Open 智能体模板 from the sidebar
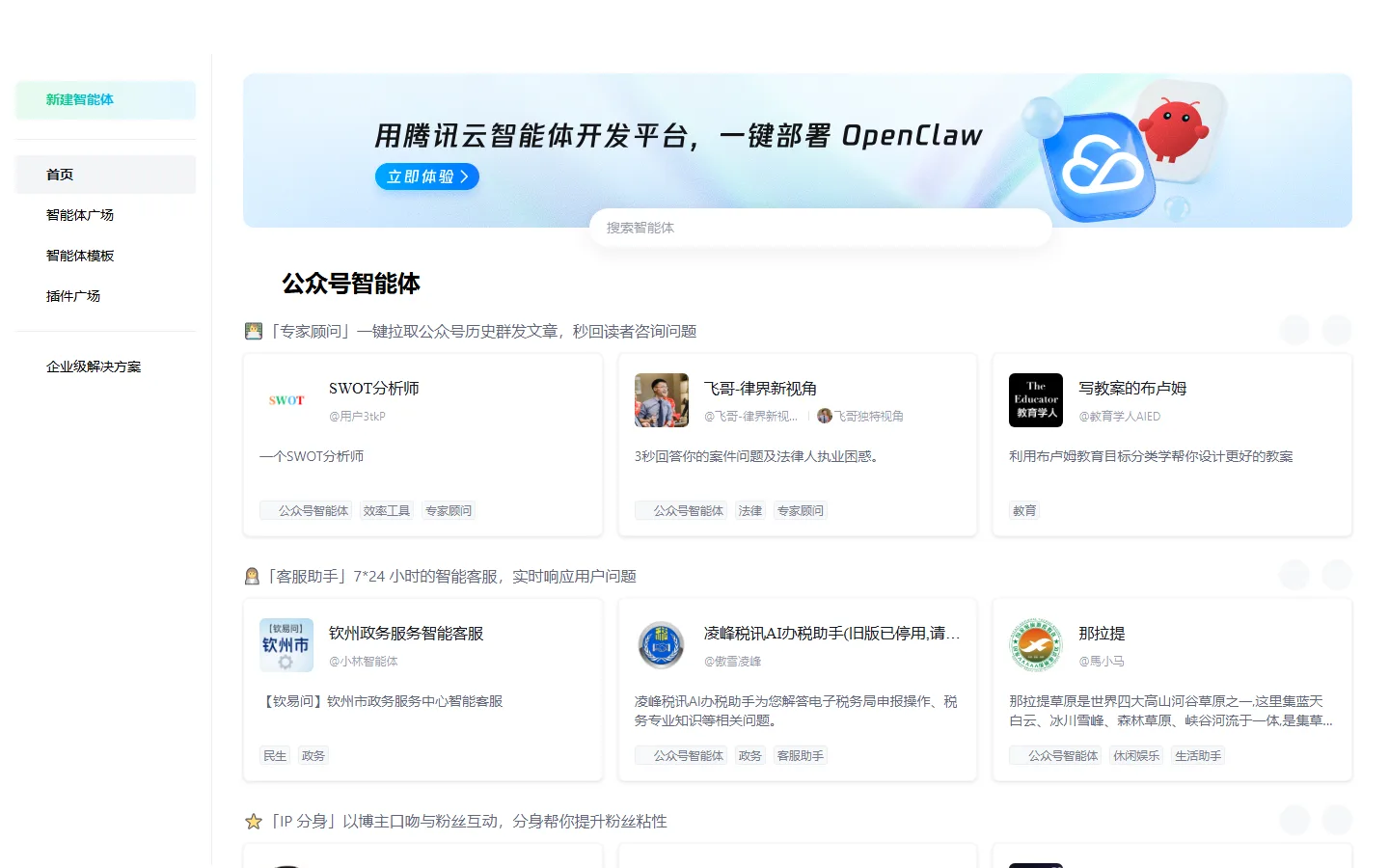1389x868 pixels. [105, 256]
